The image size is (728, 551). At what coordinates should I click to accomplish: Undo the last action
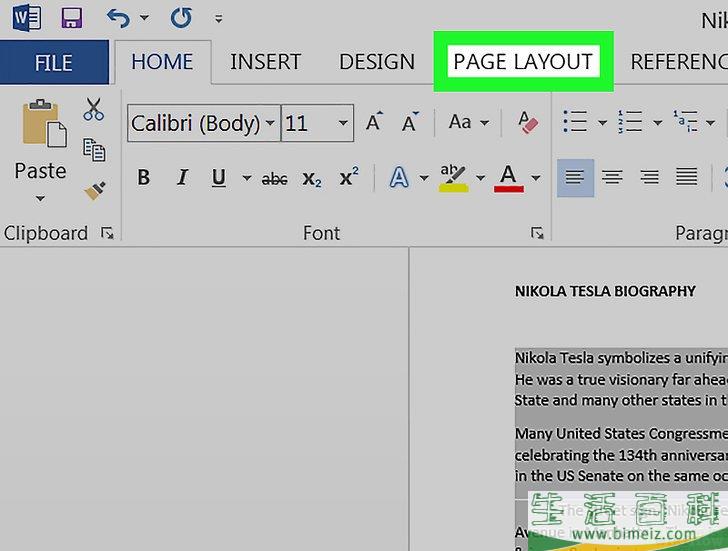pos(118,19)
